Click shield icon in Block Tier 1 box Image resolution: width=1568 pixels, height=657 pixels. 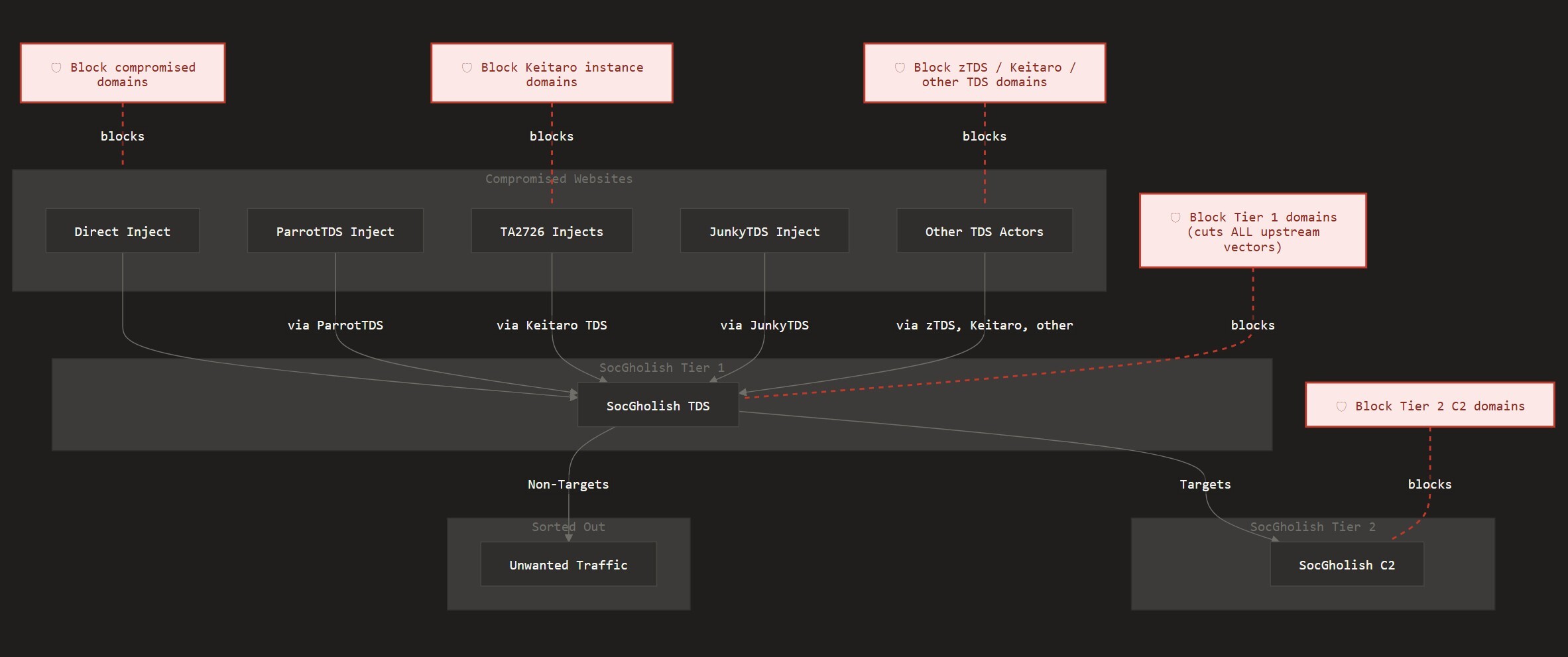pyautogui.click(x=1176, y=217)
